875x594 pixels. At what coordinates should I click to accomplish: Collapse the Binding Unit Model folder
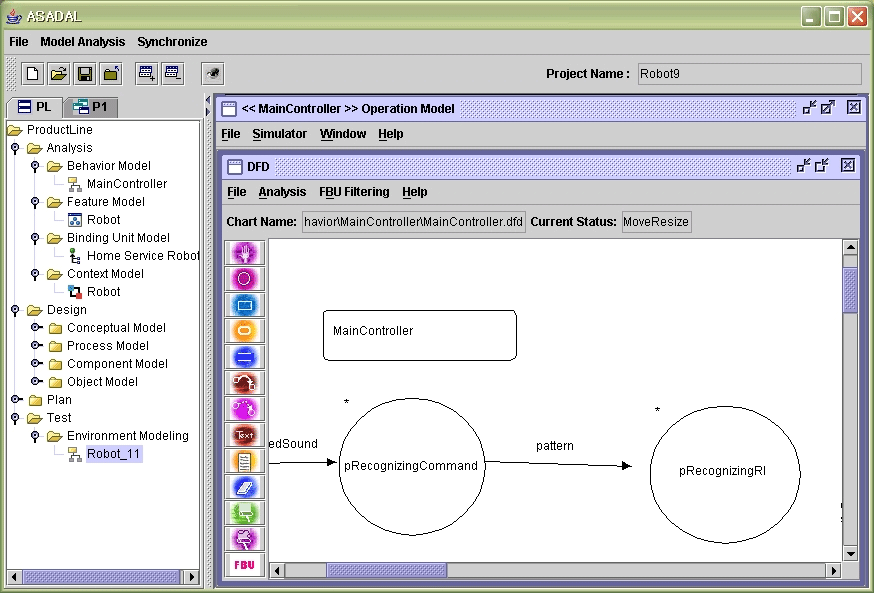click(x=35, y=238)
